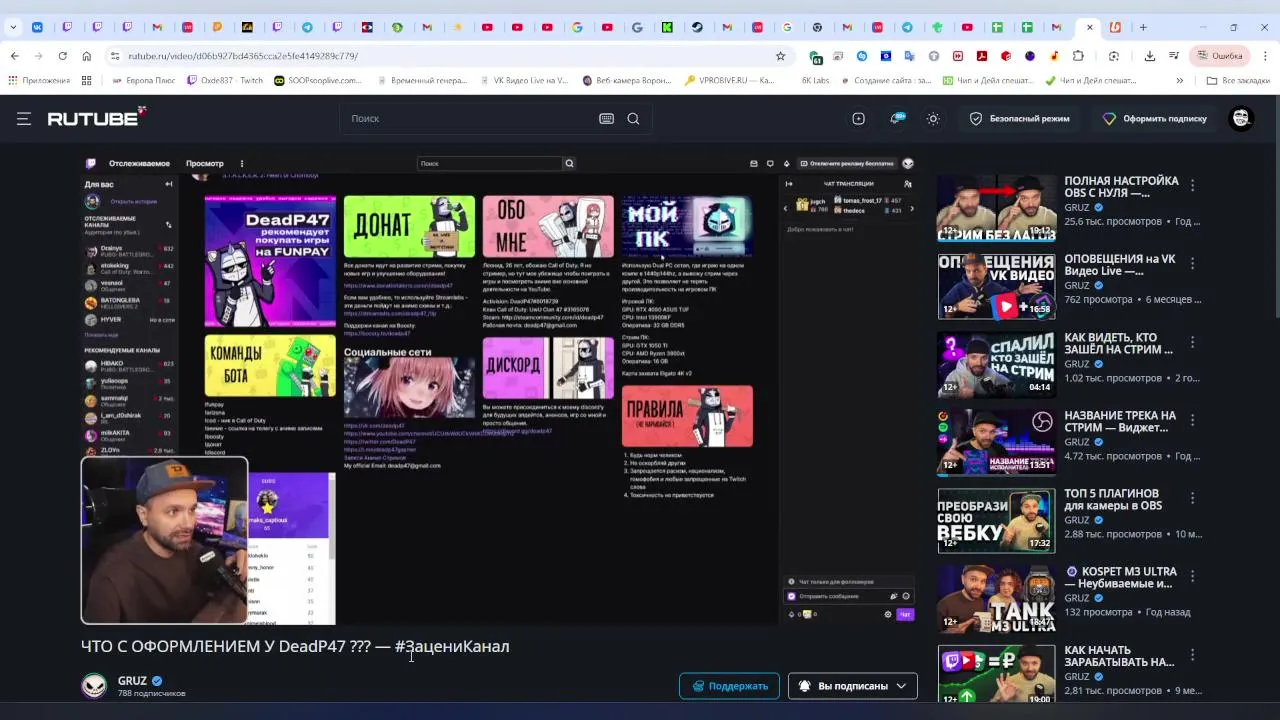Open the Создание сайта bookmark
The height and width of the screenshot is (720, 1280).
click(x=885, y=80)
